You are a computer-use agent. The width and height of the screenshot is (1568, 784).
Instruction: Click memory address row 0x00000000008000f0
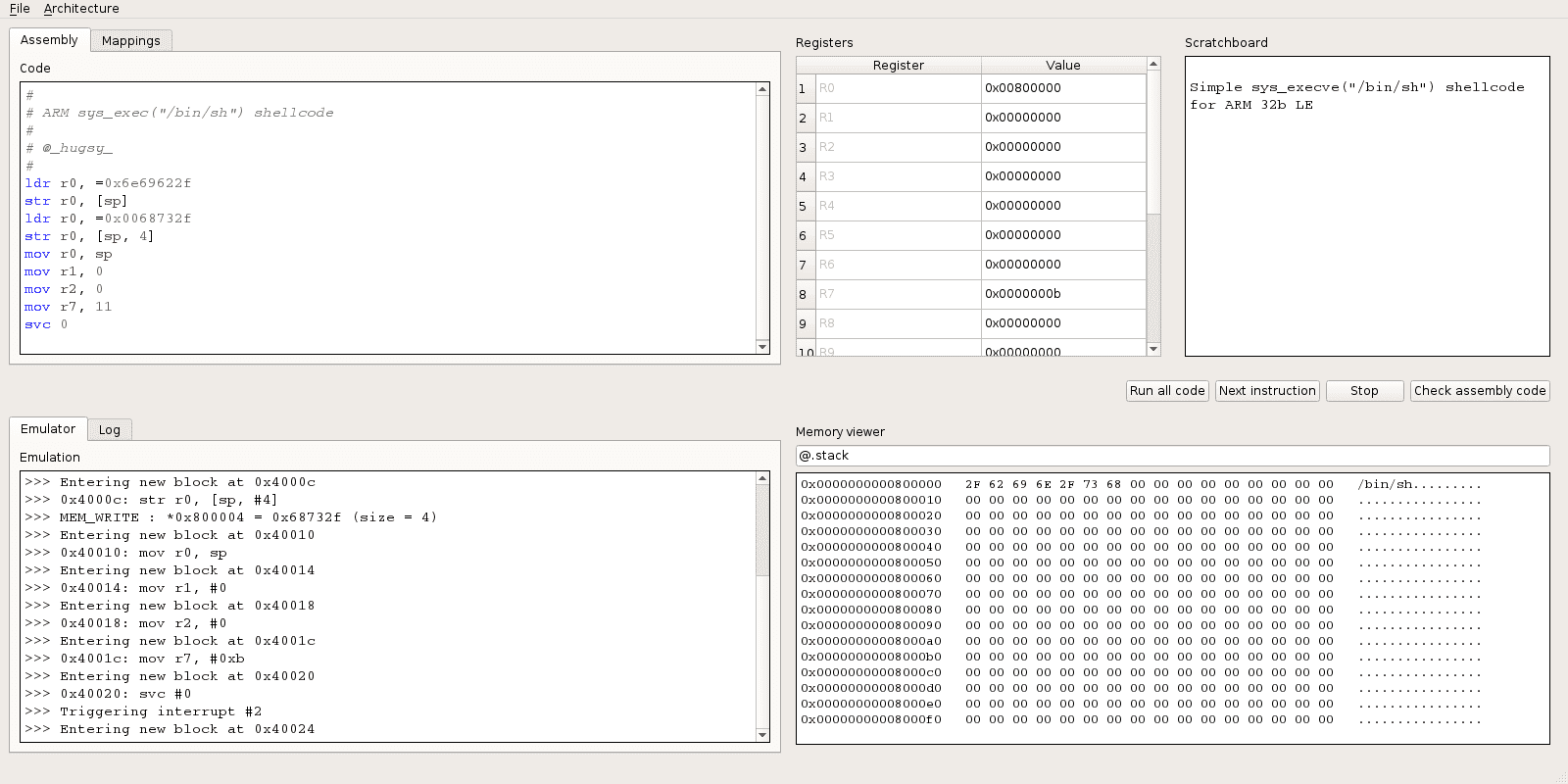(x=871, y=719)
